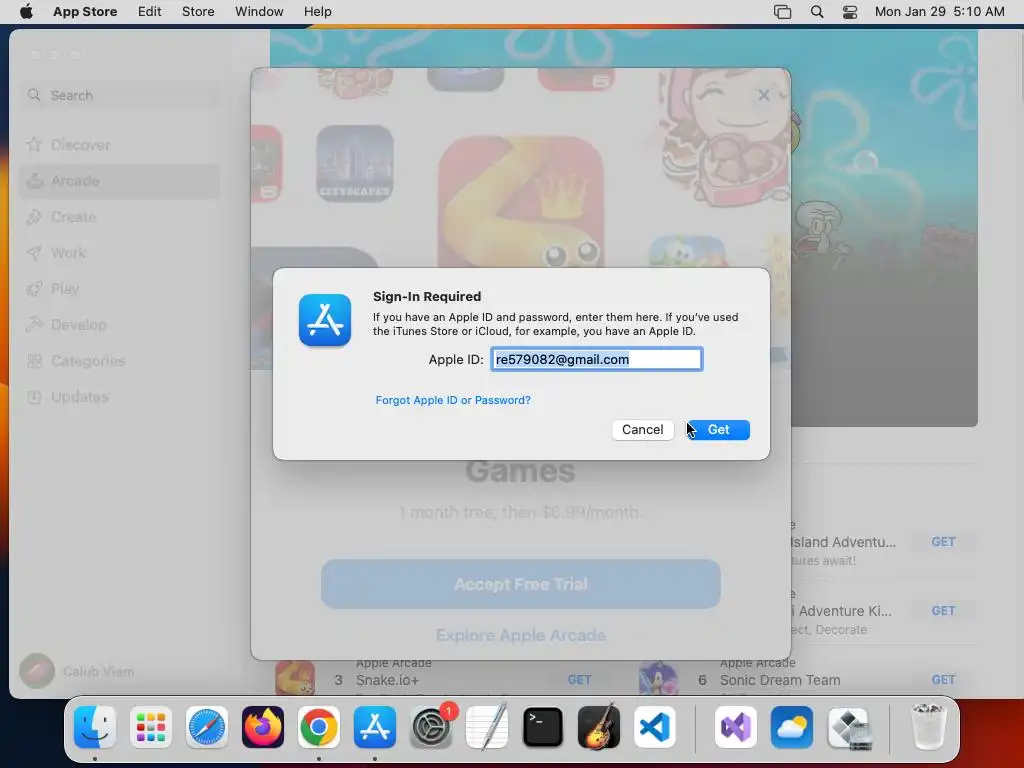Open Finder from the Dock
The width and height of the screenshot is (1024, 768).
click(95, 727)
